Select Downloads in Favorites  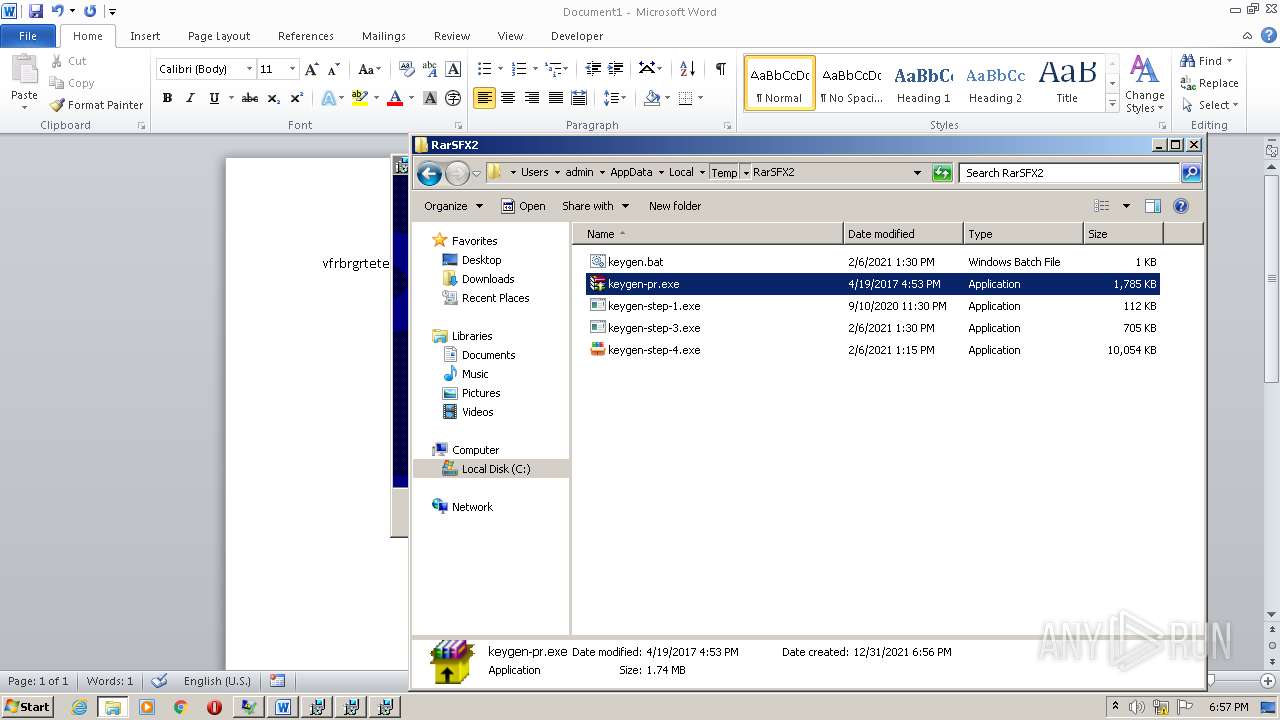pyautogui.click(x=488, y=279)
